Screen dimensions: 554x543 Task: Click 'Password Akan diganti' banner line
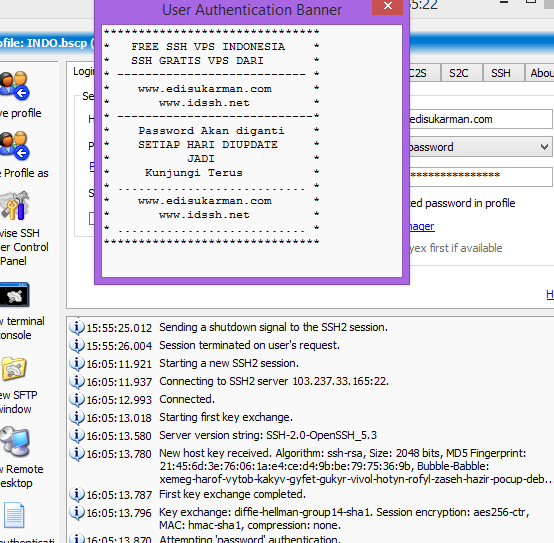point(211,131)
